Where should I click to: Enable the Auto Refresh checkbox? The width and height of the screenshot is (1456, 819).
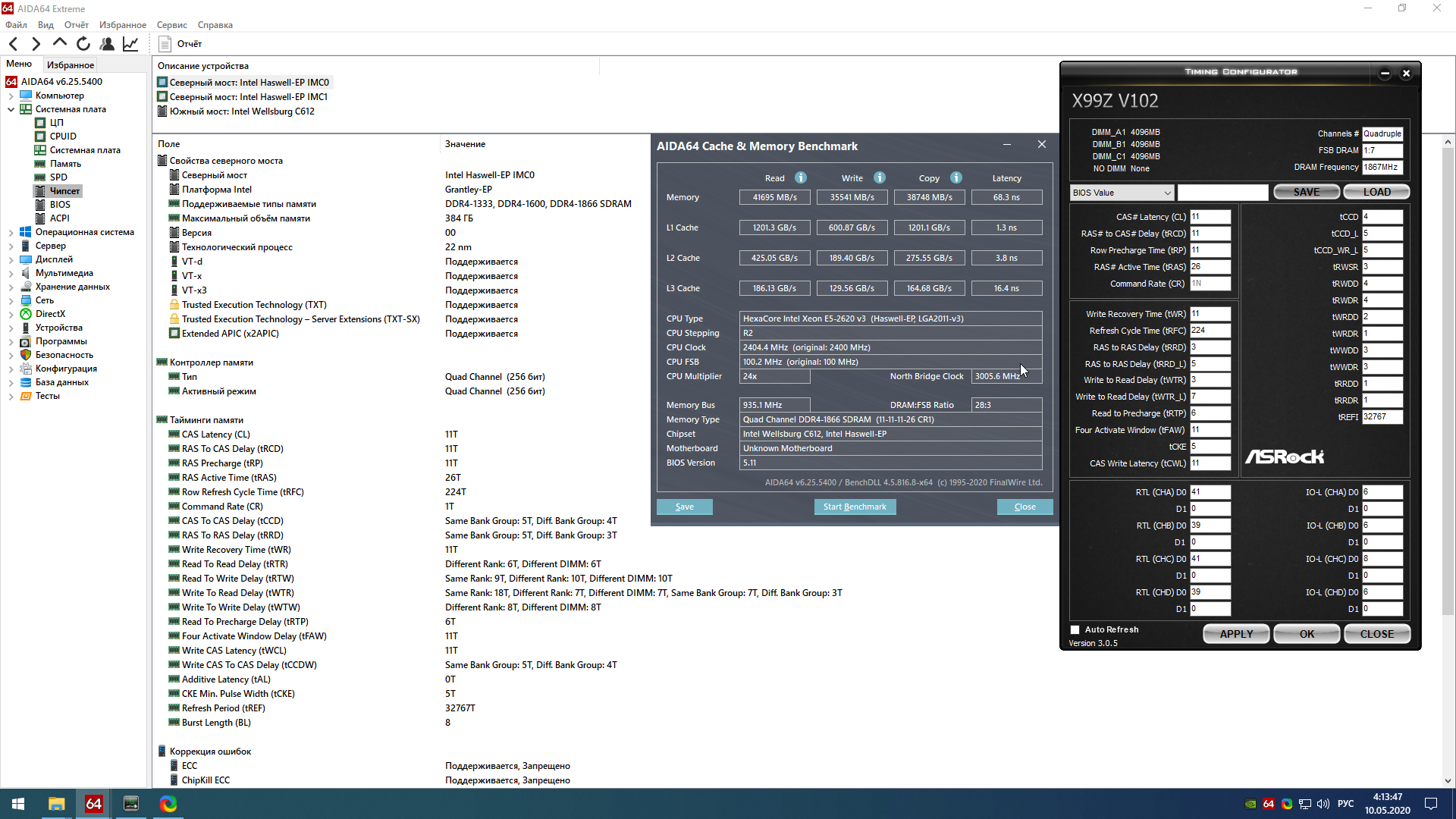pyautogui.click(x=1075, y=629)
